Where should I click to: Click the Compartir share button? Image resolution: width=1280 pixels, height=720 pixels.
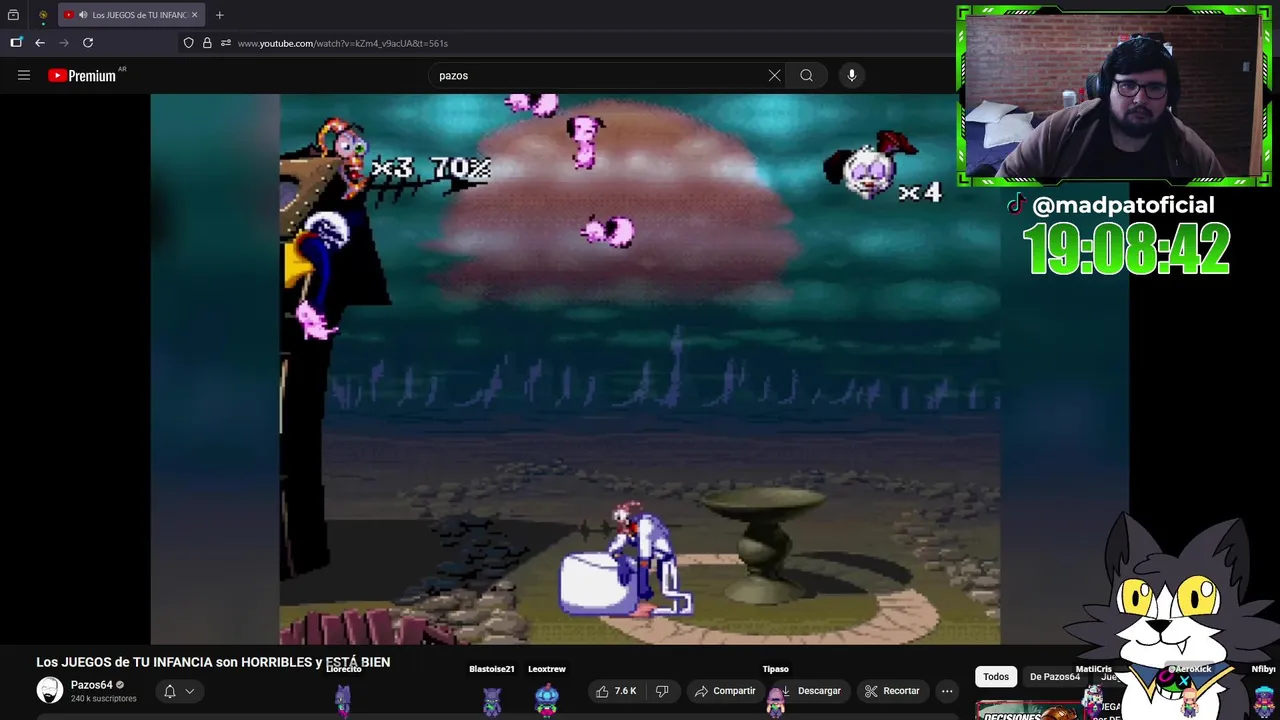[x=725, y=691]
